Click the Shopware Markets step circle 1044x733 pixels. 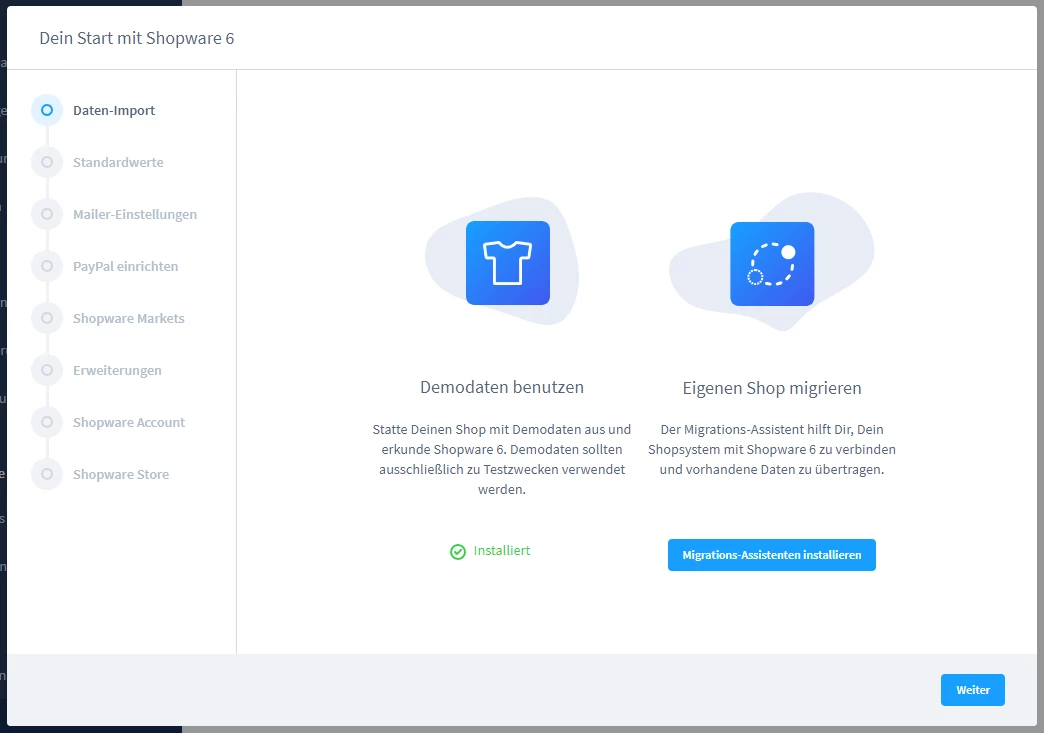click(x=47, y=318)
